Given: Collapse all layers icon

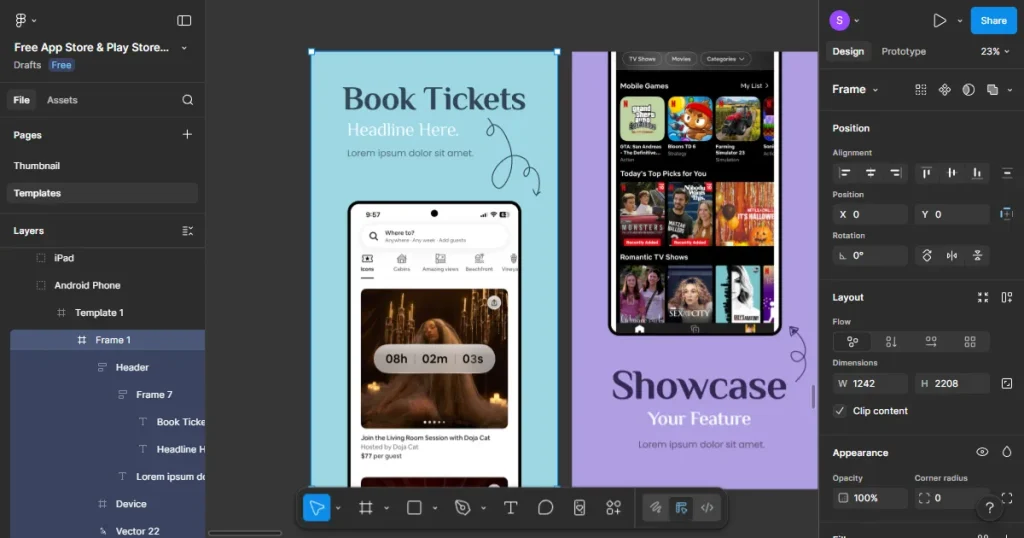Looking at the screenshot, I should click(x=187, y=231).
